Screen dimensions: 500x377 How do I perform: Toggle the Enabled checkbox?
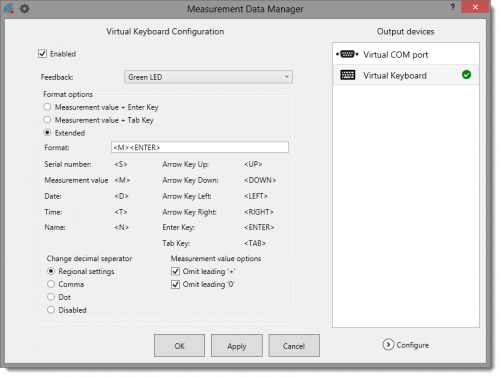42,54
